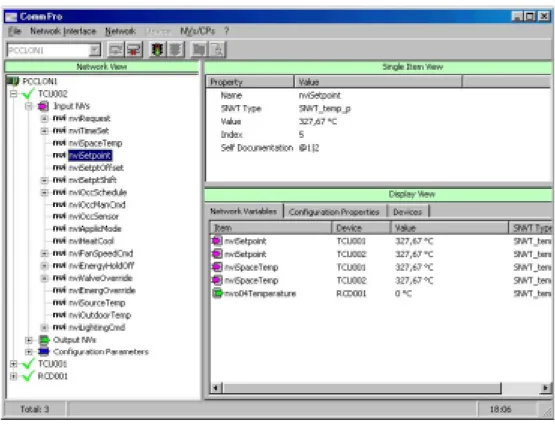Viewport: 555px width, 426px height.
Task: Click the SNVT_temp_p value in Single Item View
Action: coord(325,109)
